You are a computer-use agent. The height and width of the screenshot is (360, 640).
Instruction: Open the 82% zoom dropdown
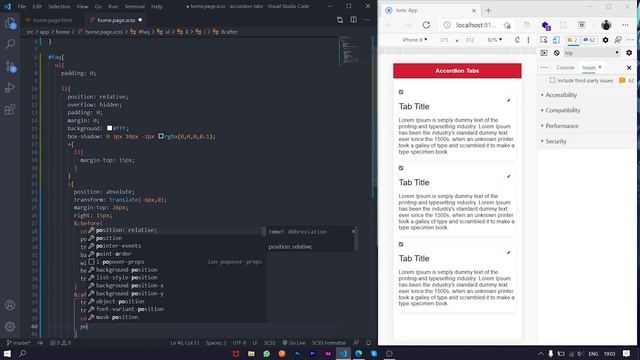(495, 40)
